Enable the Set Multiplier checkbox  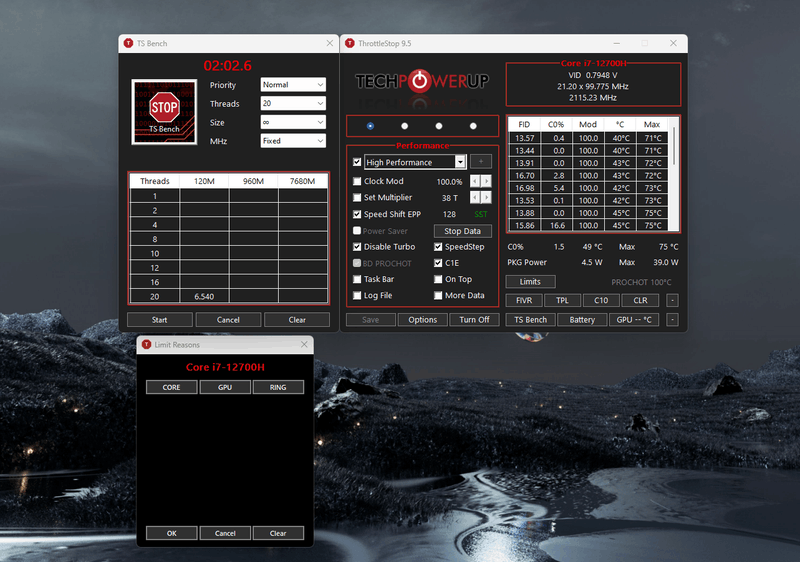click(357, 197)
